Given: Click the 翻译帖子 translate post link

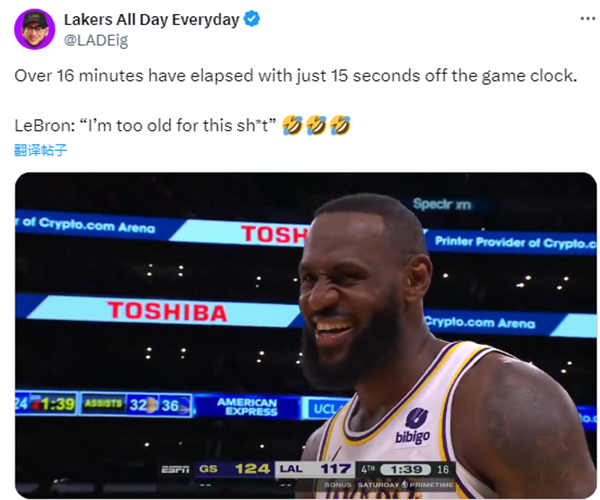Looking at the screenshot, I should tap(41, 150).
